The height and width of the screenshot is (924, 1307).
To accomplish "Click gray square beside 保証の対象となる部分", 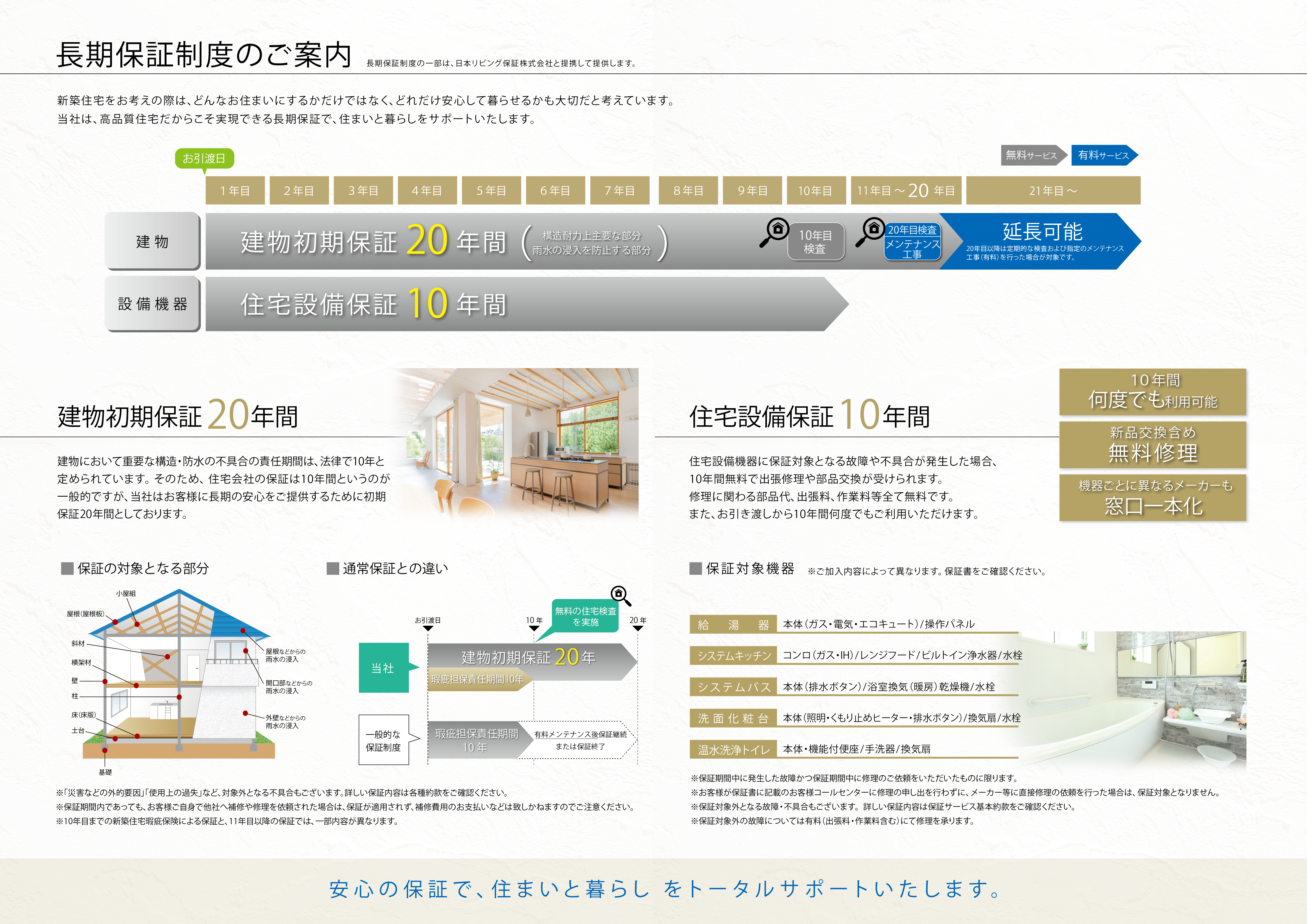I will tap(67, 569).
